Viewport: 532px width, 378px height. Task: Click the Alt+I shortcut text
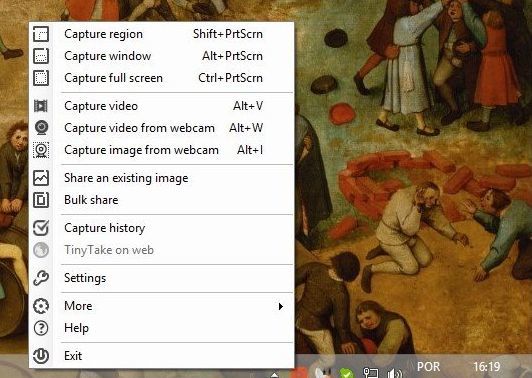(x=250, y=150)
